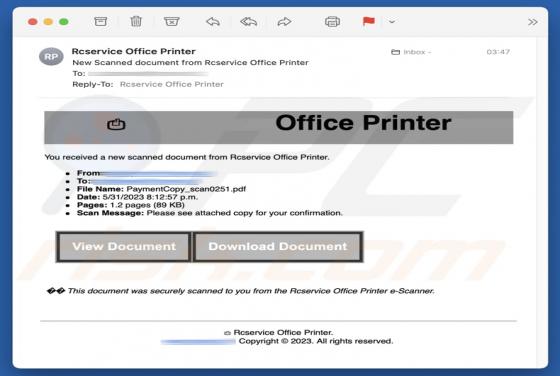Click the blurred link beside the copyright footer
The width and height of the screenshot is (560, 376).
(x=198, y=342)
